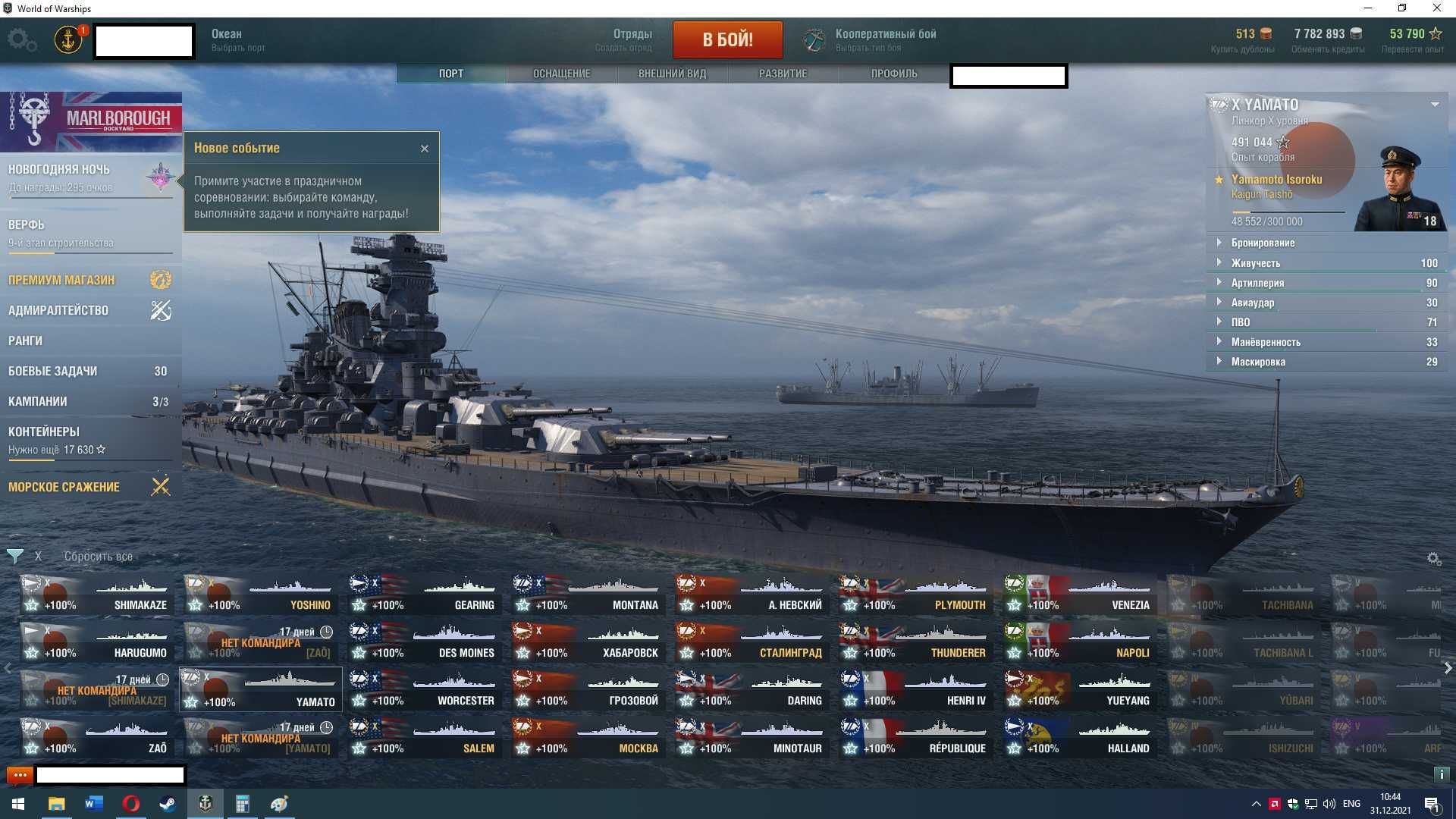
Task: Select the HALLAND ship card
Action: [1079, 738]
